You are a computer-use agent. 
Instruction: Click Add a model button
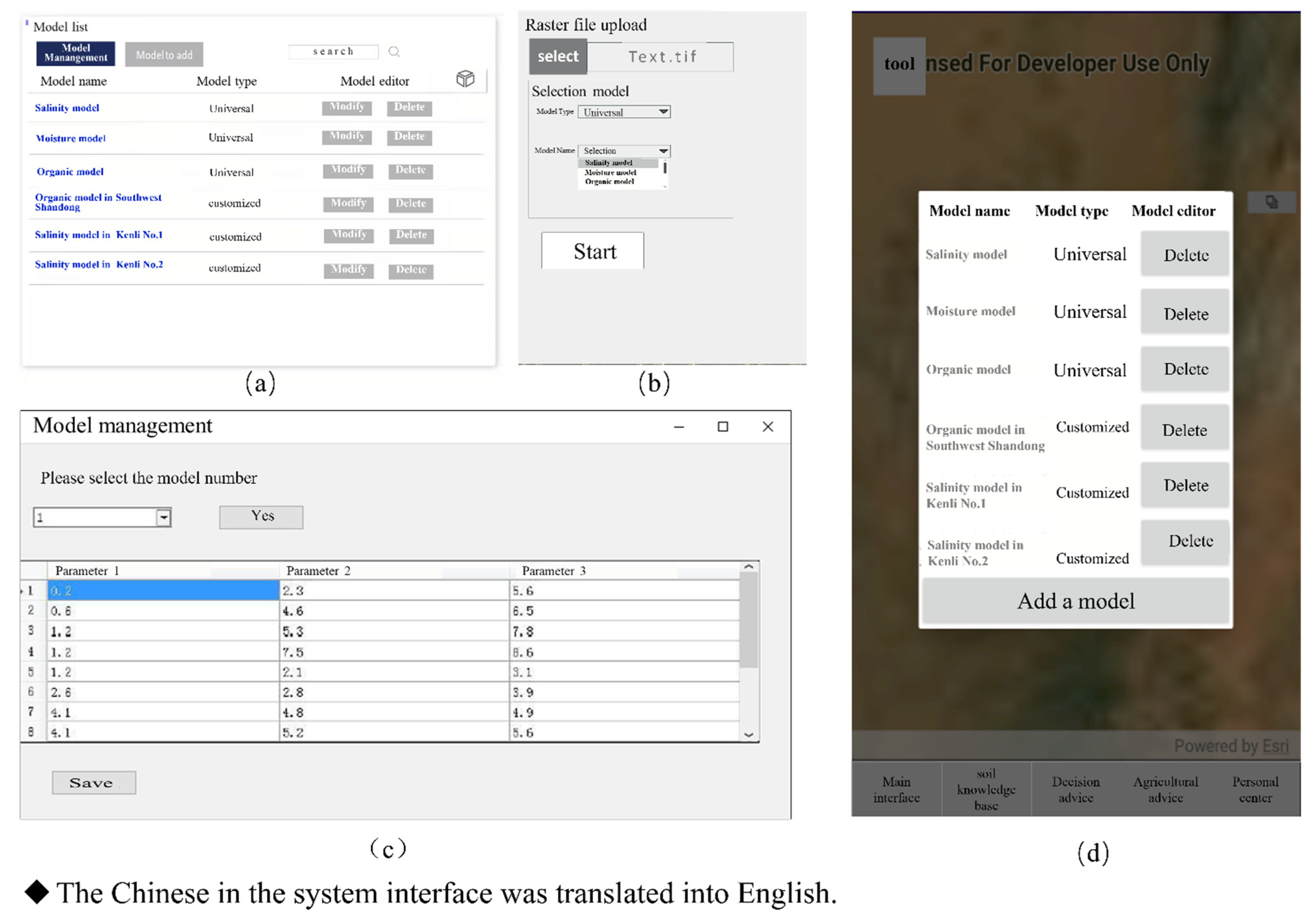1075,601
